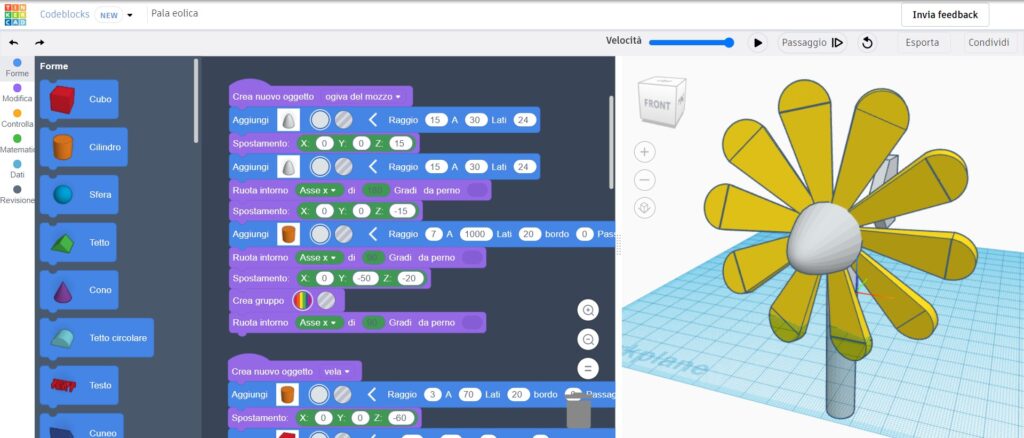This screenshot has width=1024, height=438.
Task: Switch to the Modifica category
Action: (x=17, y=93)
